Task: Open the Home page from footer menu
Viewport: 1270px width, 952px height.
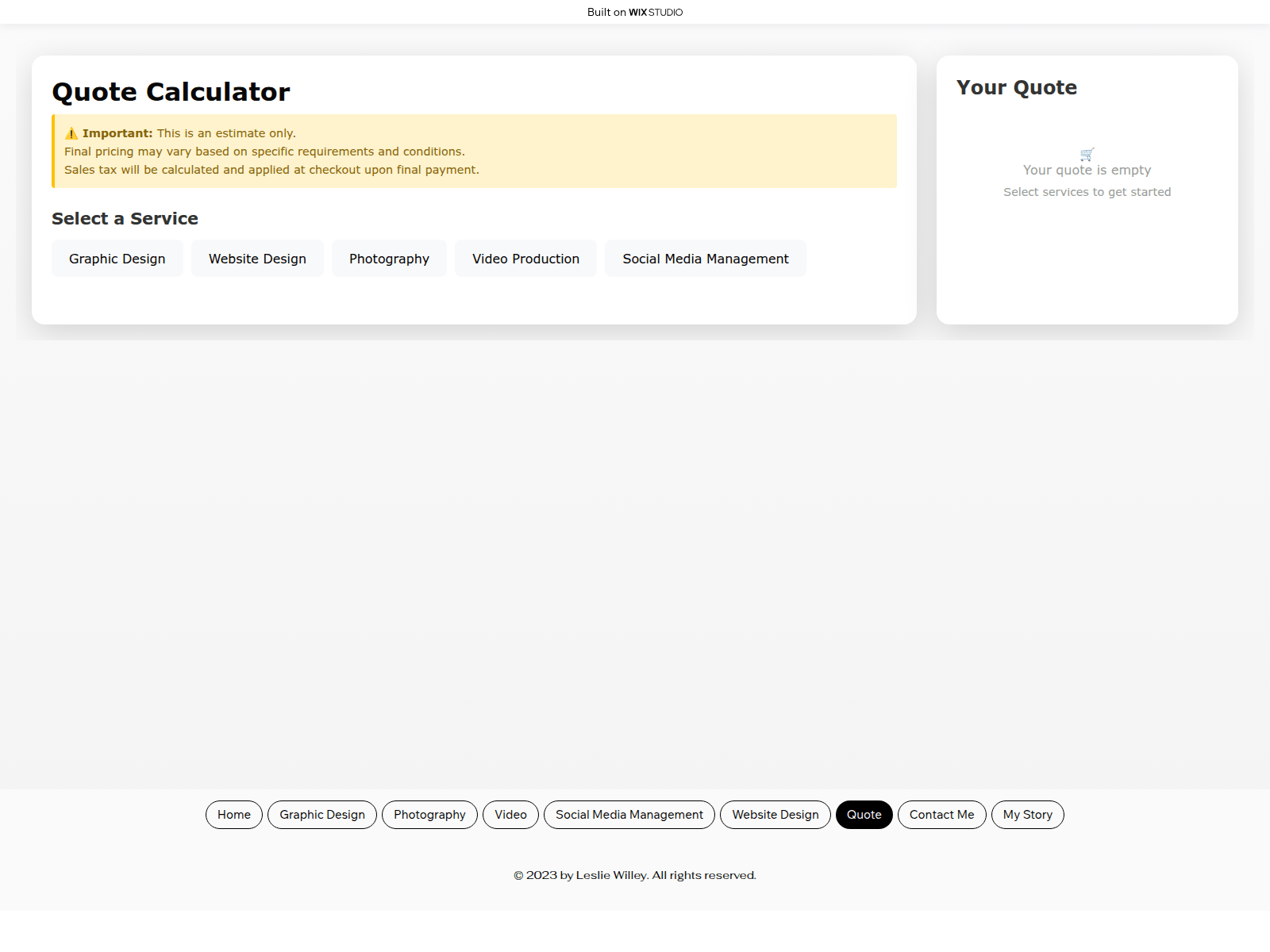Action: tap(234, 815)
